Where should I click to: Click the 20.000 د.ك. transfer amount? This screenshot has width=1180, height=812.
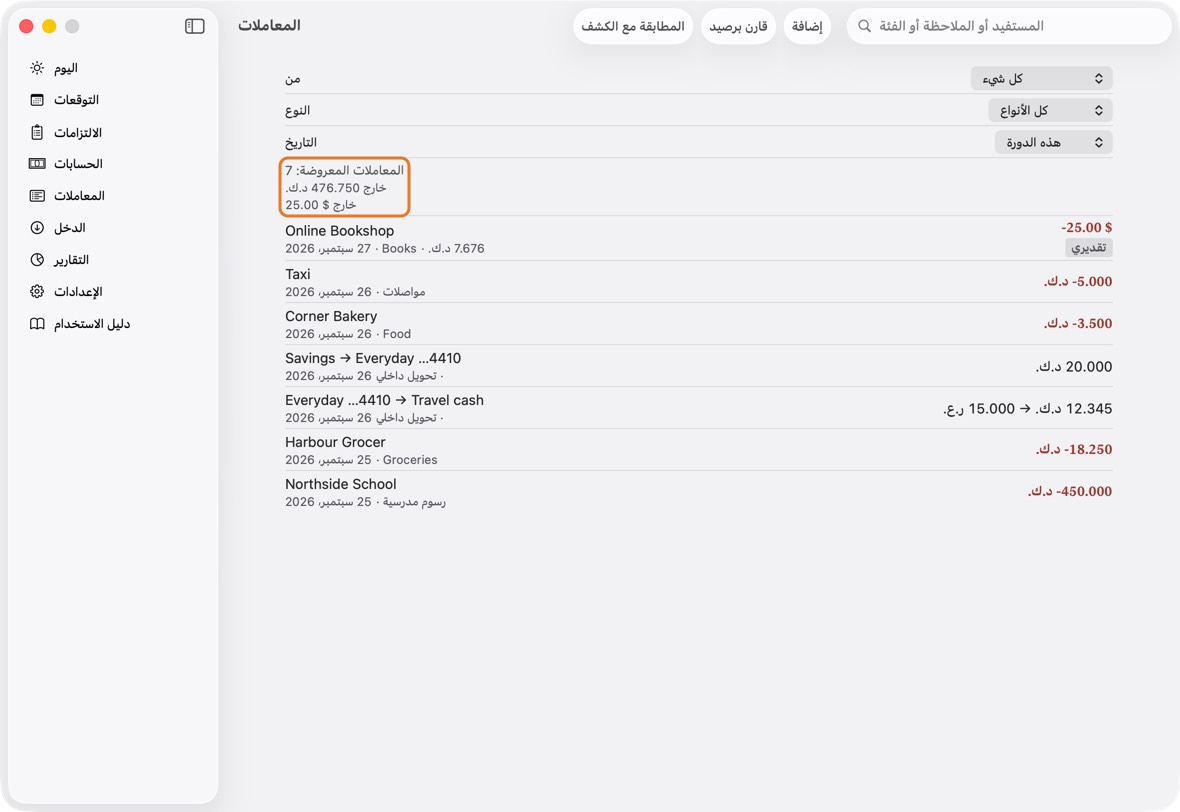point(1074,366)
